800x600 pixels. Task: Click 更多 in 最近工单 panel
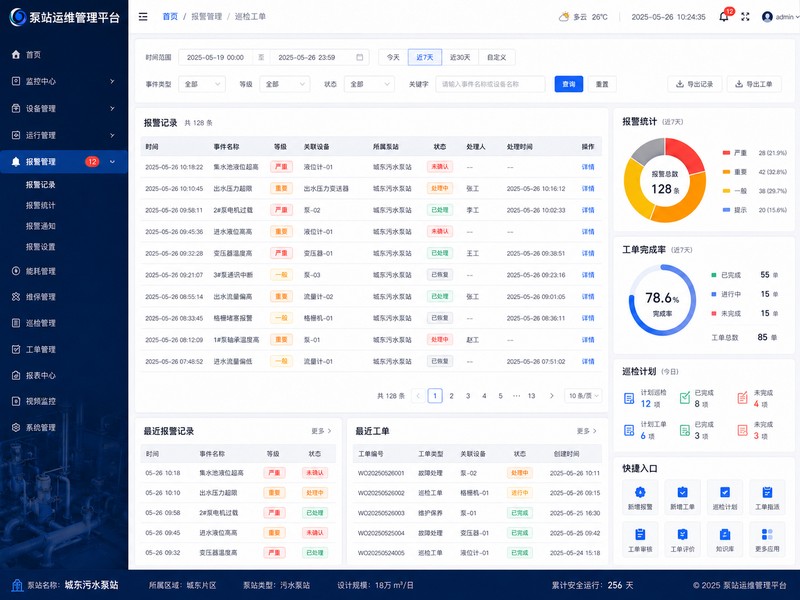(x=587, y=431)
